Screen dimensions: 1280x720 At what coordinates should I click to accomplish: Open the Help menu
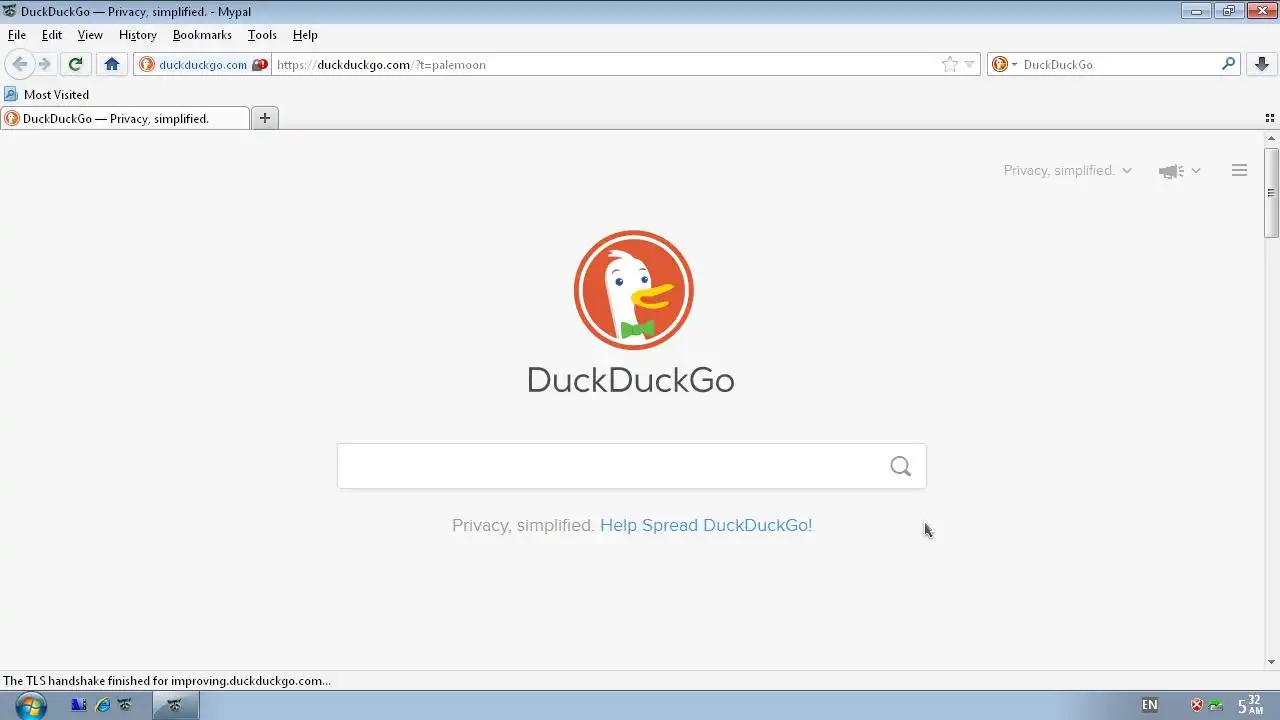click(x=305, y=35)
